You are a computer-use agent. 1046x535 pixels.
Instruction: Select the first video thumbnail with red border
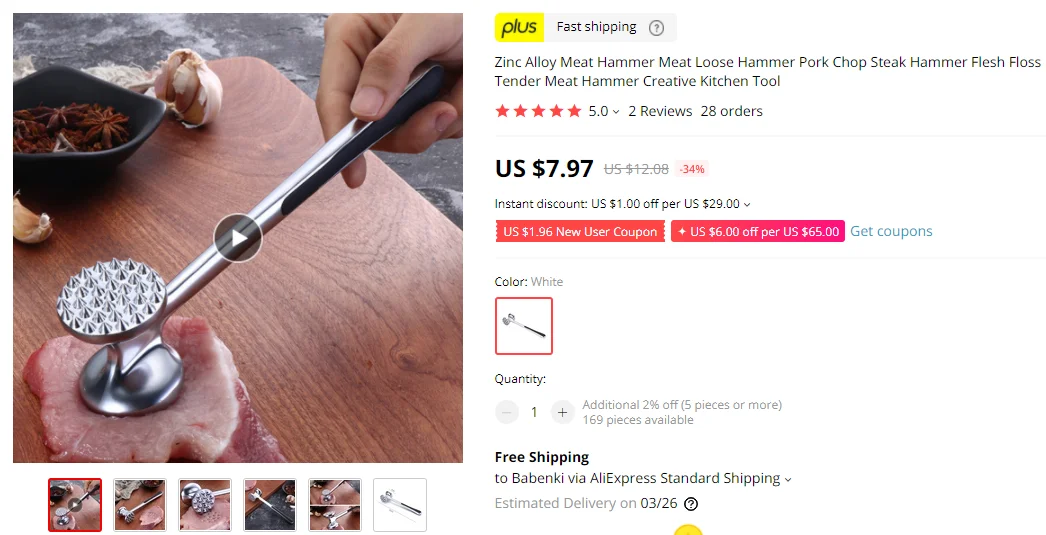point(75,505)
